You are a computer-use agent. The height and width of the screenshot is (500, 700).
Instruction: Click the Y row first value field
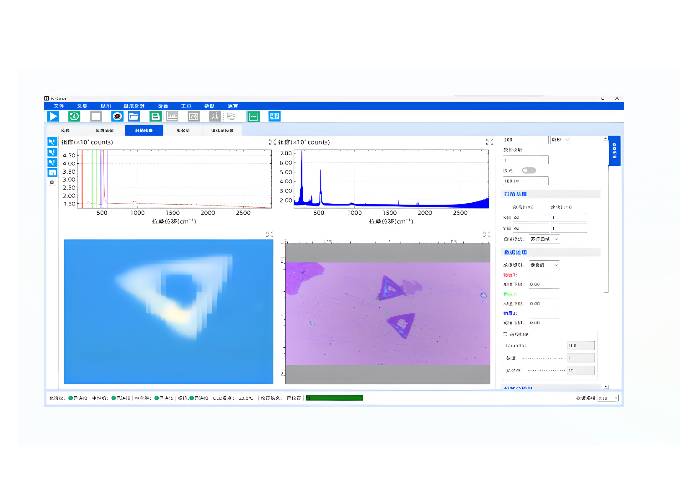[529, 229]
